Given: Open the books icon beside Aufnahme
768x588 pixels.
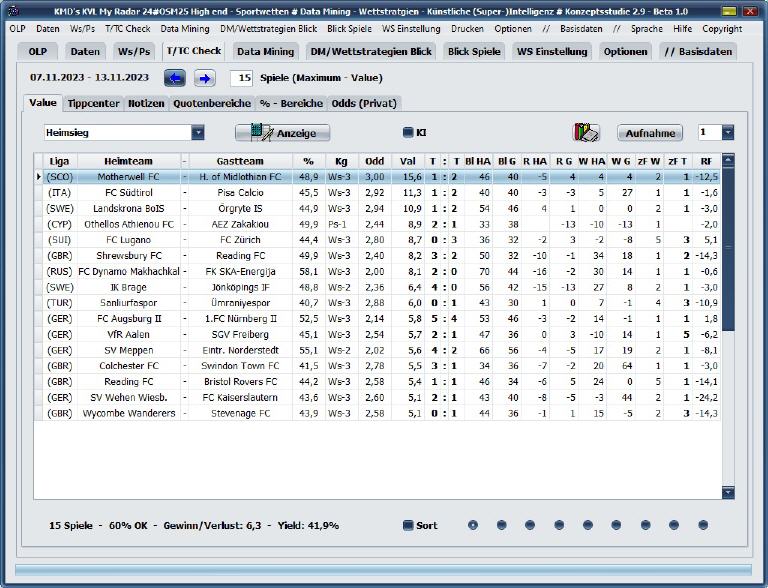Looking at the screenshot, I should point(586,132).
